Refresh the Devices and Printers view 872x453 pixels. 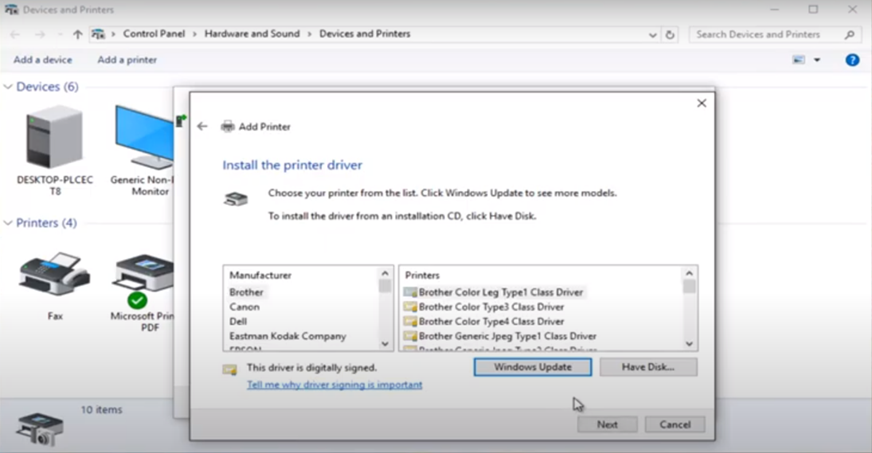670,34
